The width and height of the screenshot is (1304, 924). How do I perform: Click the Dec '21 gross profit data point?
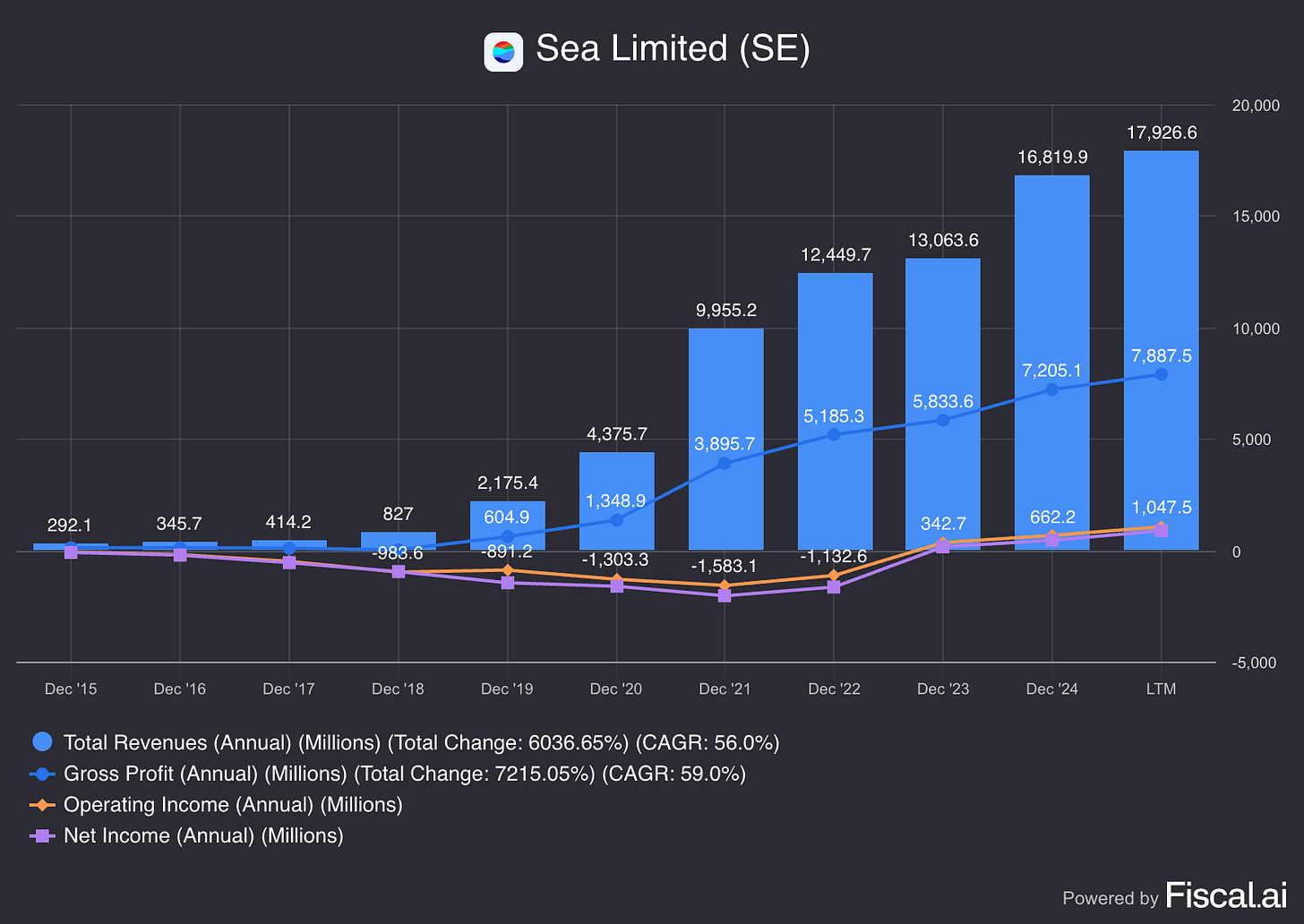pyautogui.click(x=725, y=463)
